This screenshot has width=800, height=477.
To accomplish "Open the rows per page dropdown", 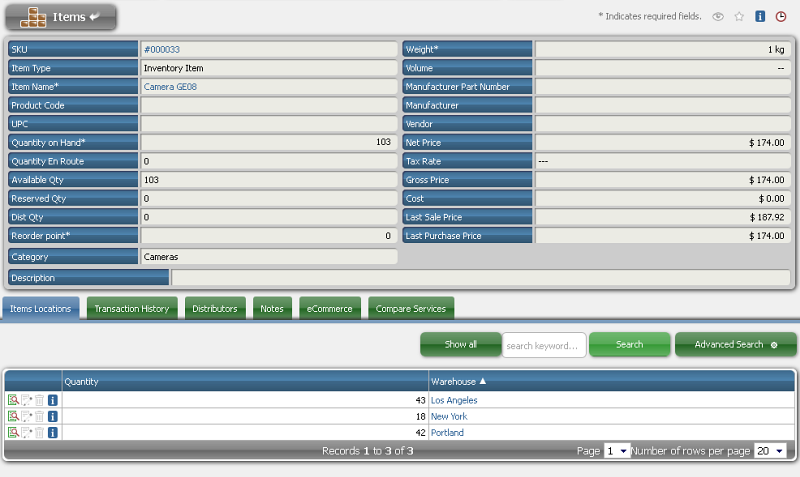I will click(x=770, y=451).
